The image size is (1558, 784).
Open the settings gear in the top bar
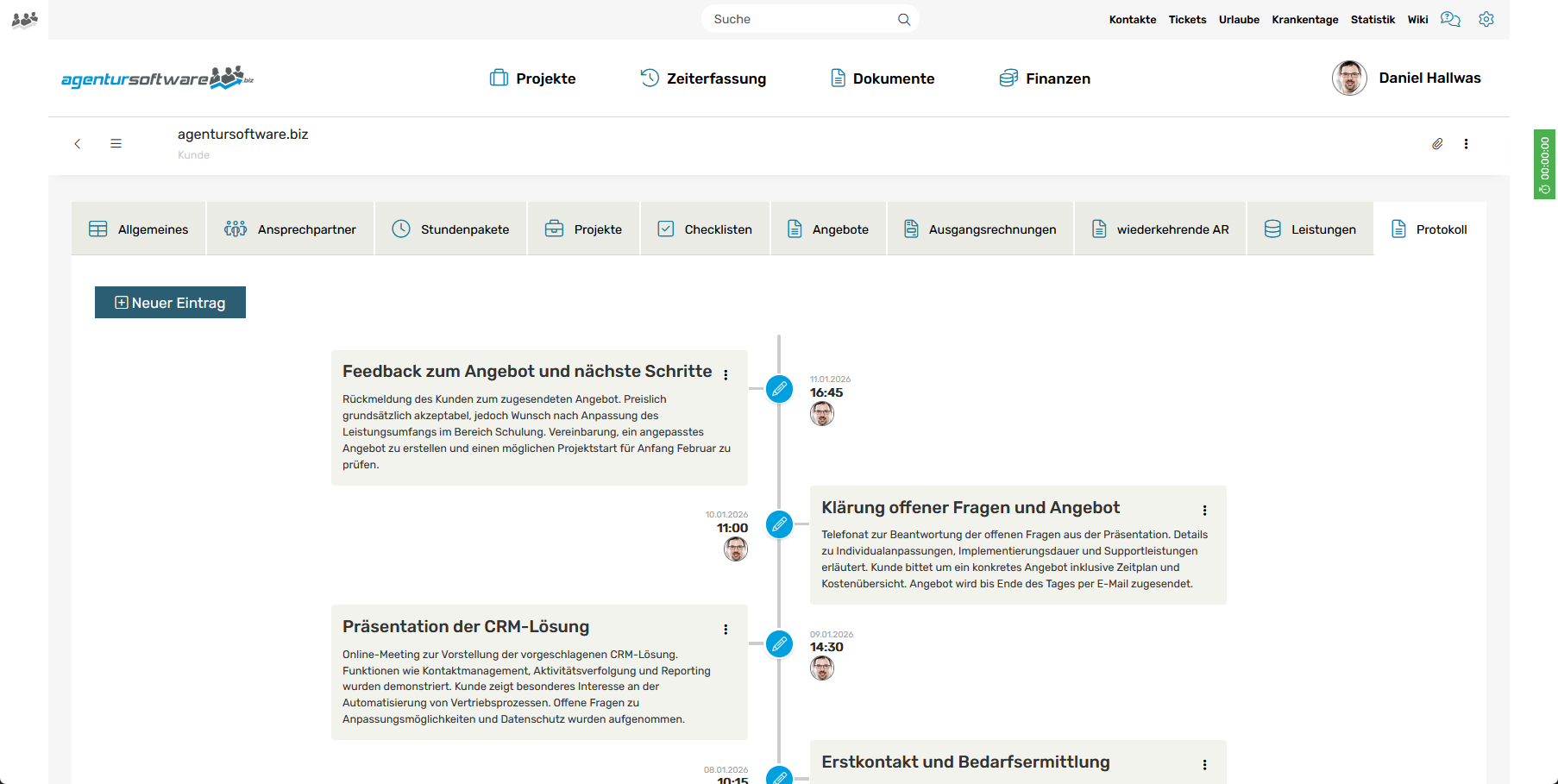click(1486, 19)
